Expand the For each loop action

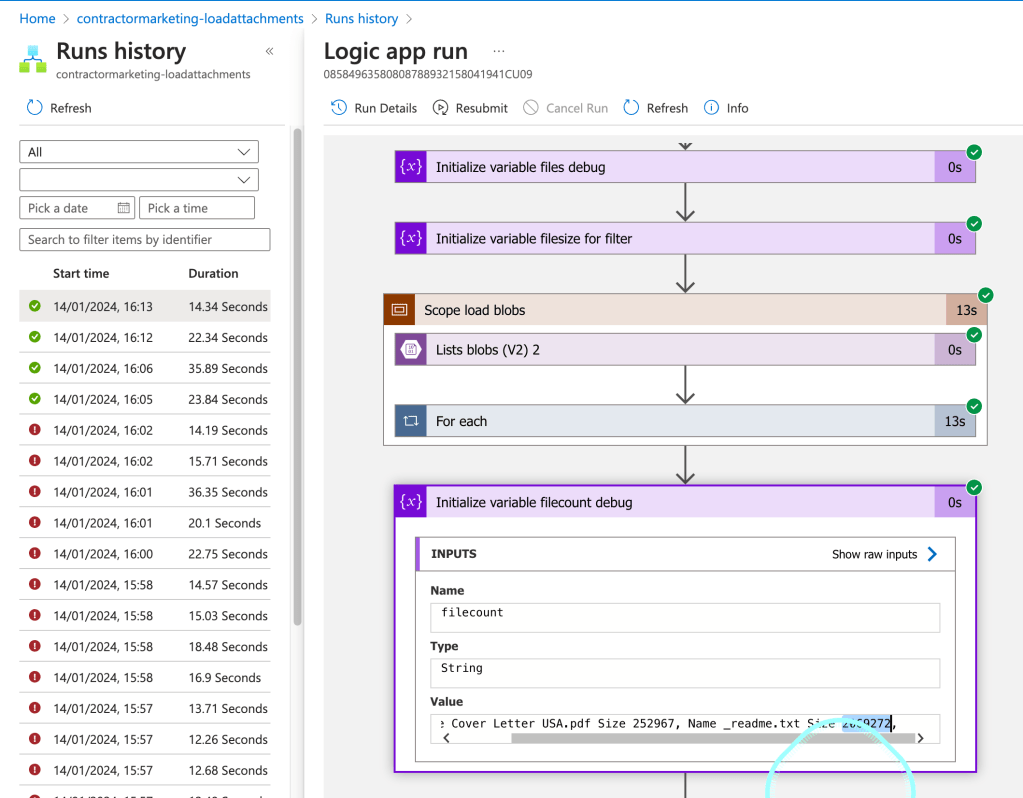(x=685, y=421)
